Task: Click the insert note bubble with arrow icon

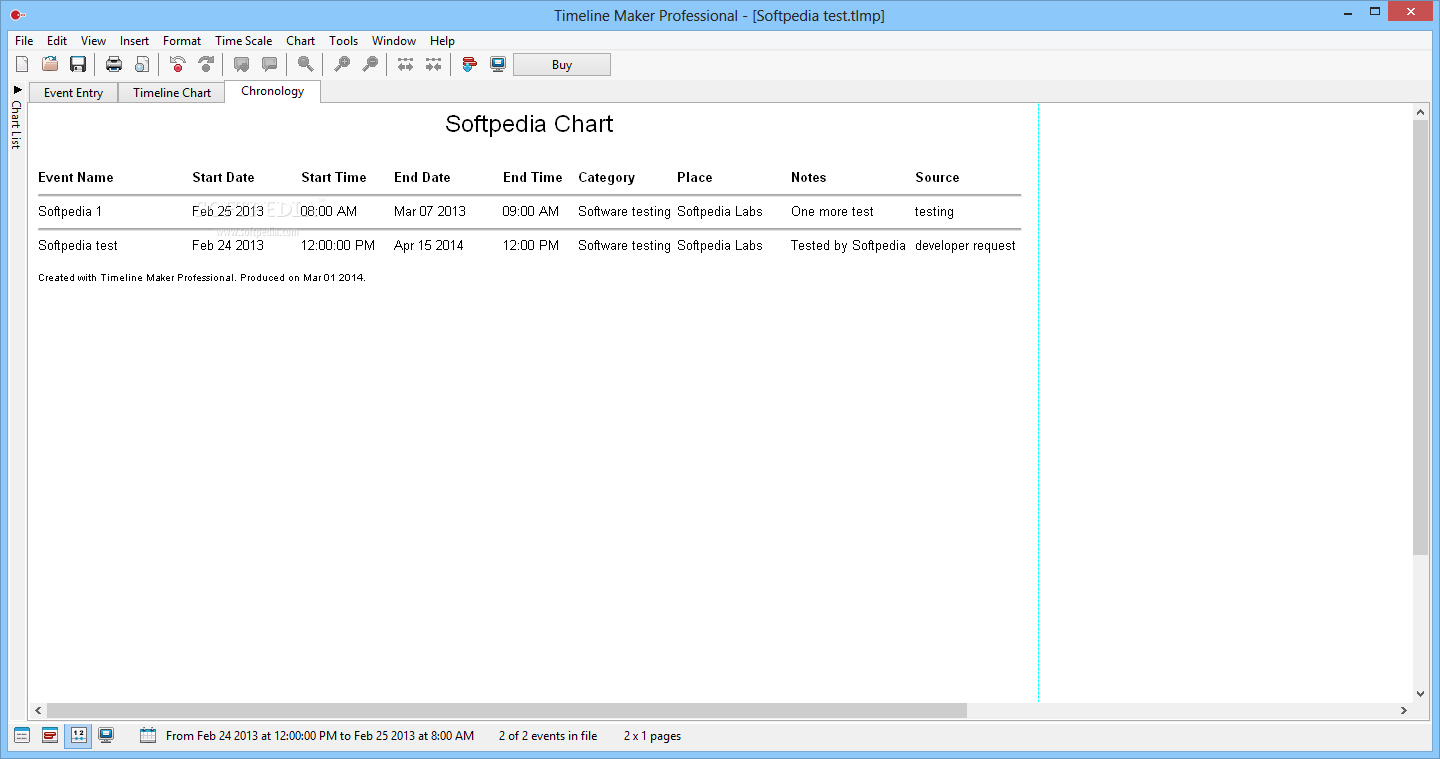Action: coord(241,64)
